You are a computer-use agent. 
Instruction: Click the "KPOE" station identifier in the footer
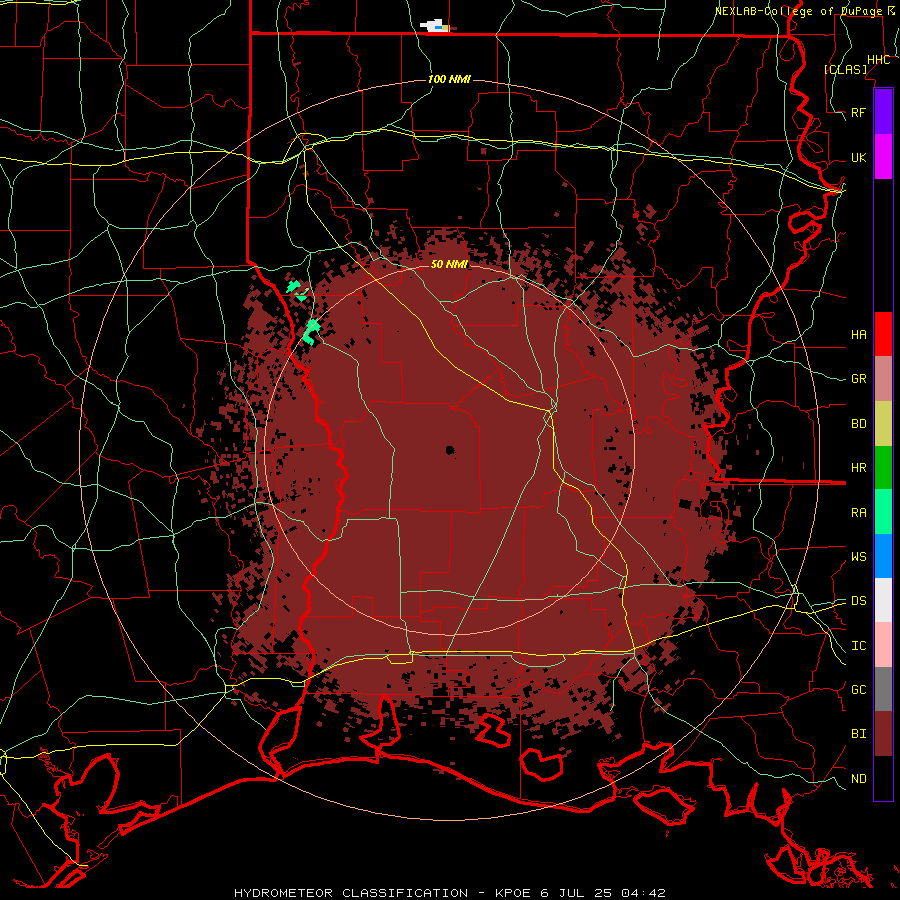click(x=514, y=893)
